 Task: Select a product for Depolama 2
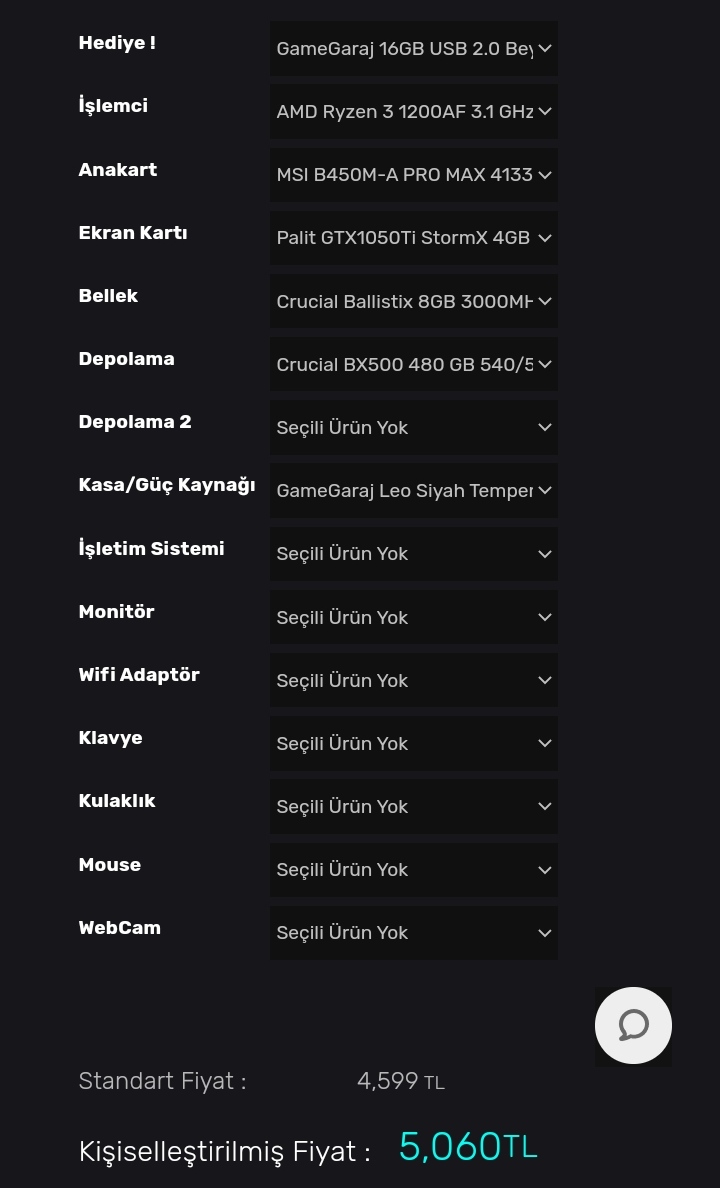coord(413,427)
